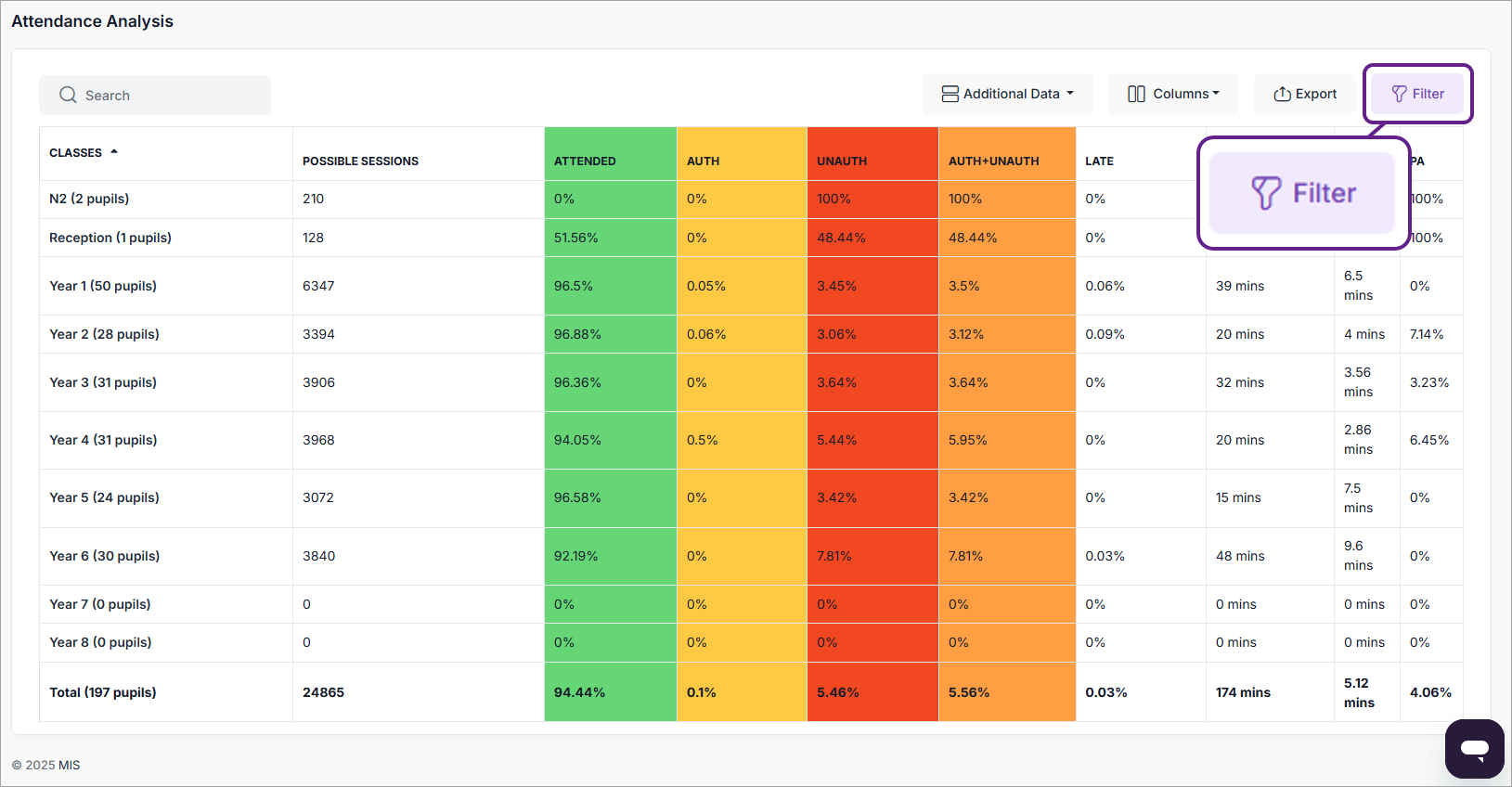Click the large funnel icon in callout

pos(1266,193)
